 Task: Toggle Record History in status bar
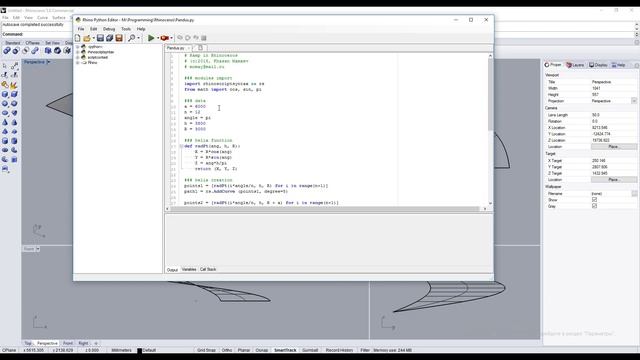click(339, 350)
